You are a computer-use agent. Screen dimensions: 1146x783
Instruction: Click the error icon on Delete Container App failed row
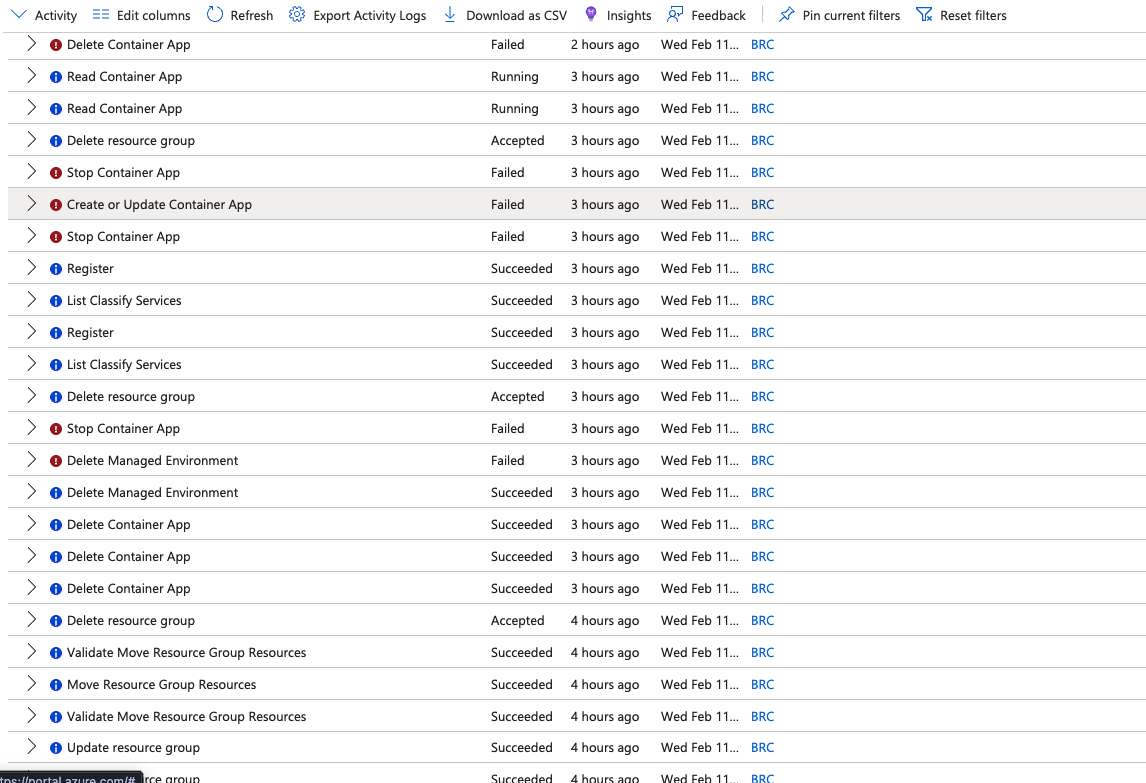pyautogui.click(x=56, y=45)
